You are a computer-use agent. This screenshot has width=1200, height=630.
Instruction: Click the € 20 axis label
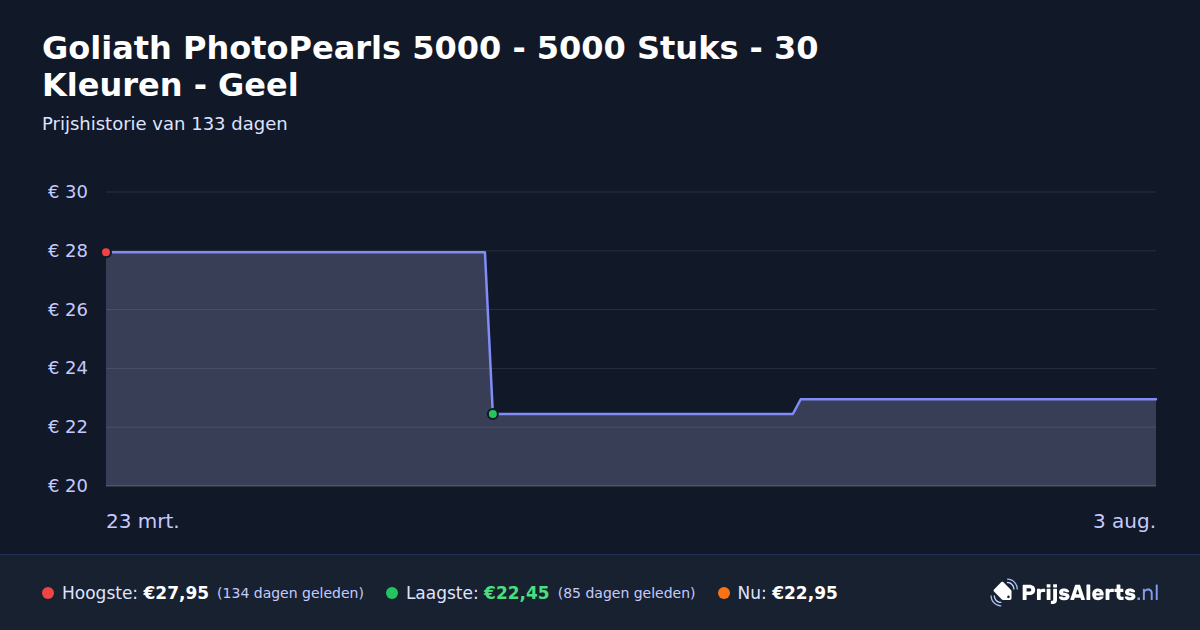point(68,486)
